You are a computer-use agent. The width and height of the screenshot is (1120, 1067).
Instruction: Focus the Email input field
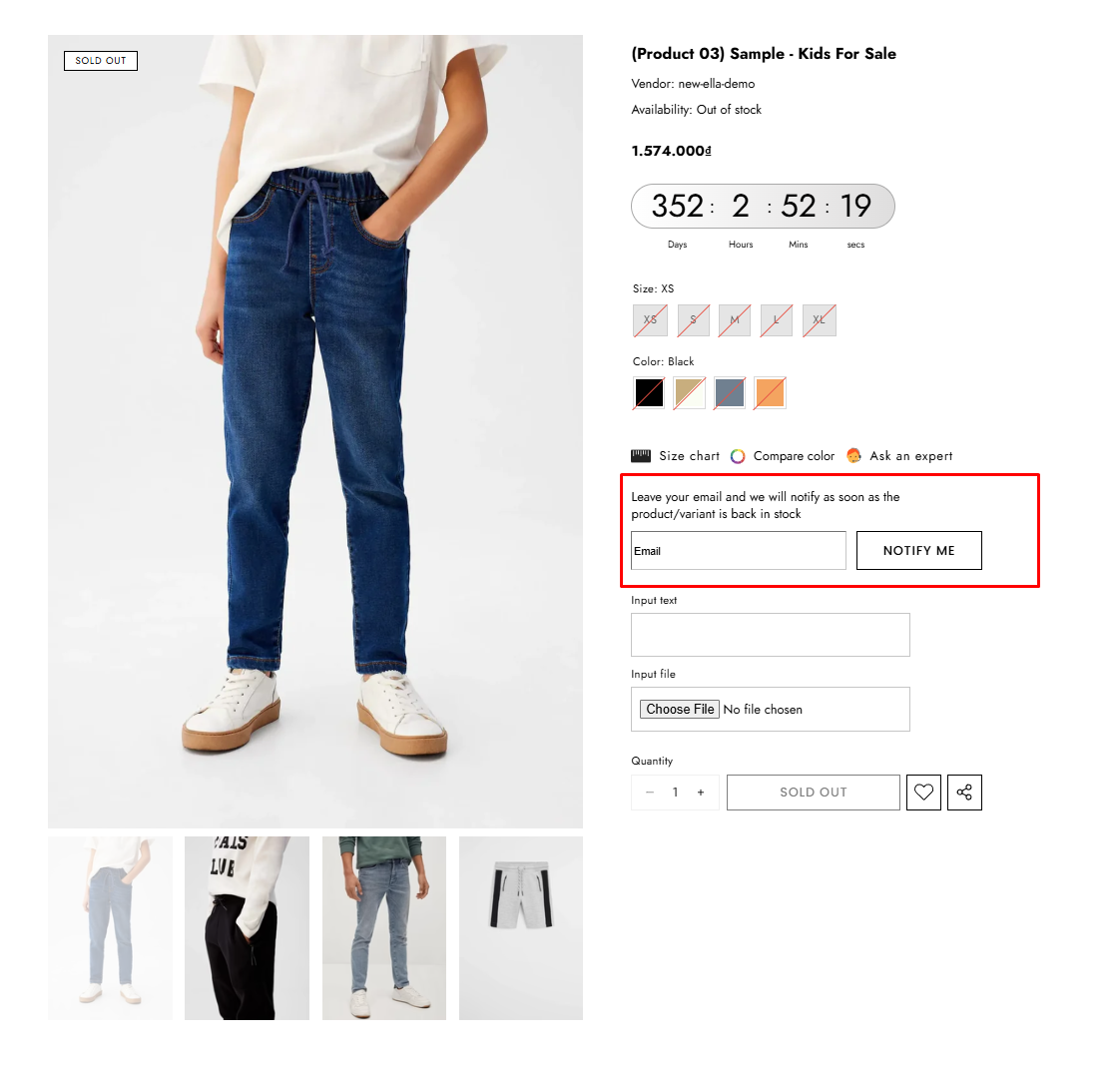coord(739,551)
